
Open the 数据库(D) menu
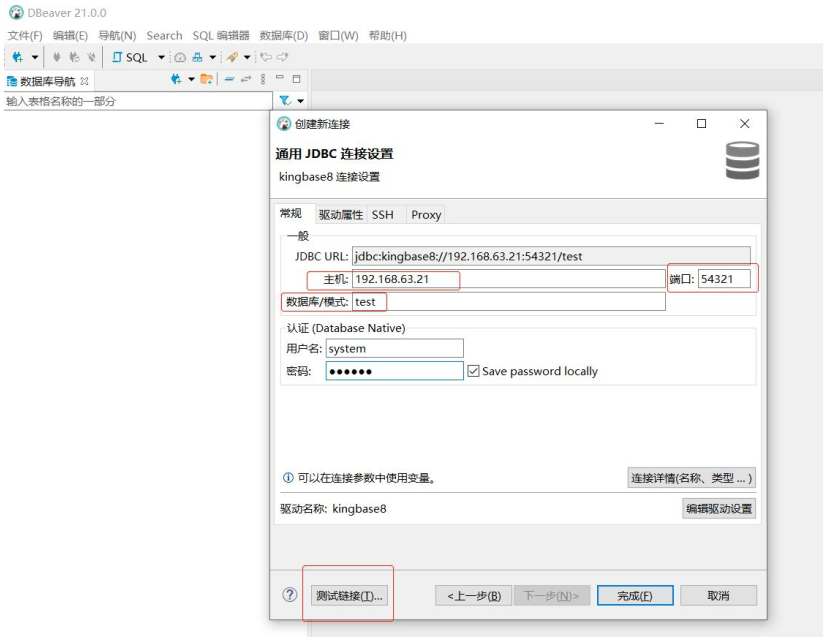(284, 36)
